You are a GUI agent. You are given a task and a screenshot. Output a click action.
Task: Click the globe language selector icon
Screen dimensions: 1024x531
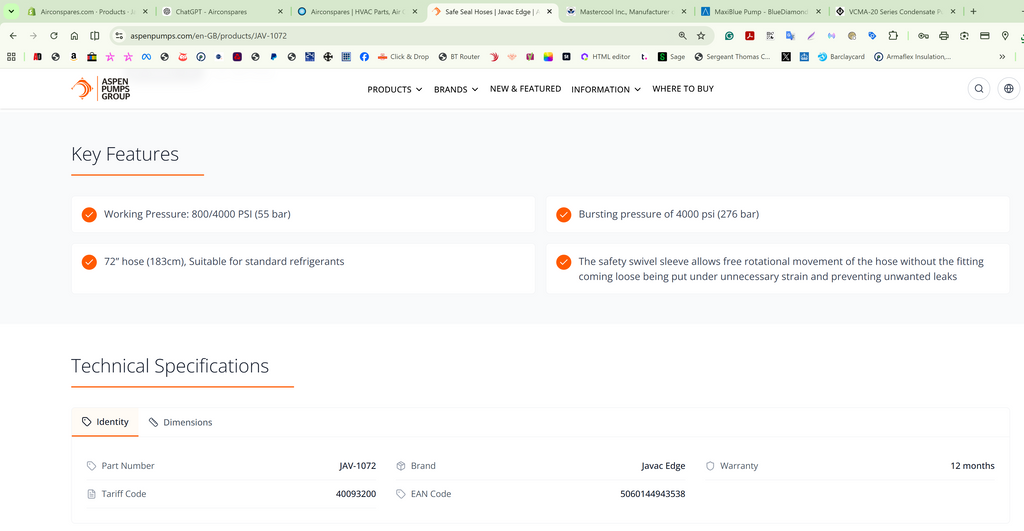click(1009, 89)
